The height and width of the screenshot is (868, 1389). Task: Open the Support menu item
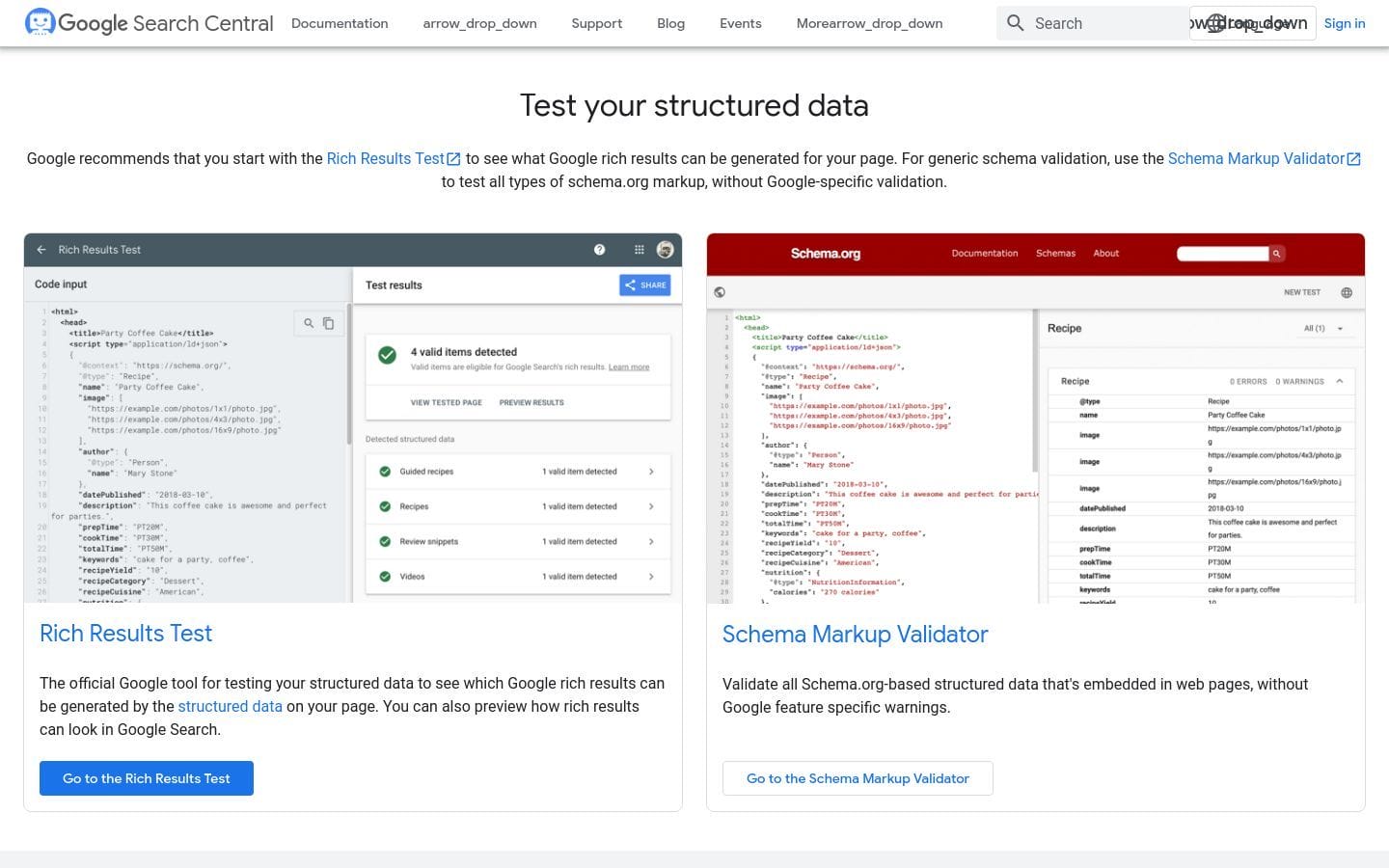tap(596, 23)
